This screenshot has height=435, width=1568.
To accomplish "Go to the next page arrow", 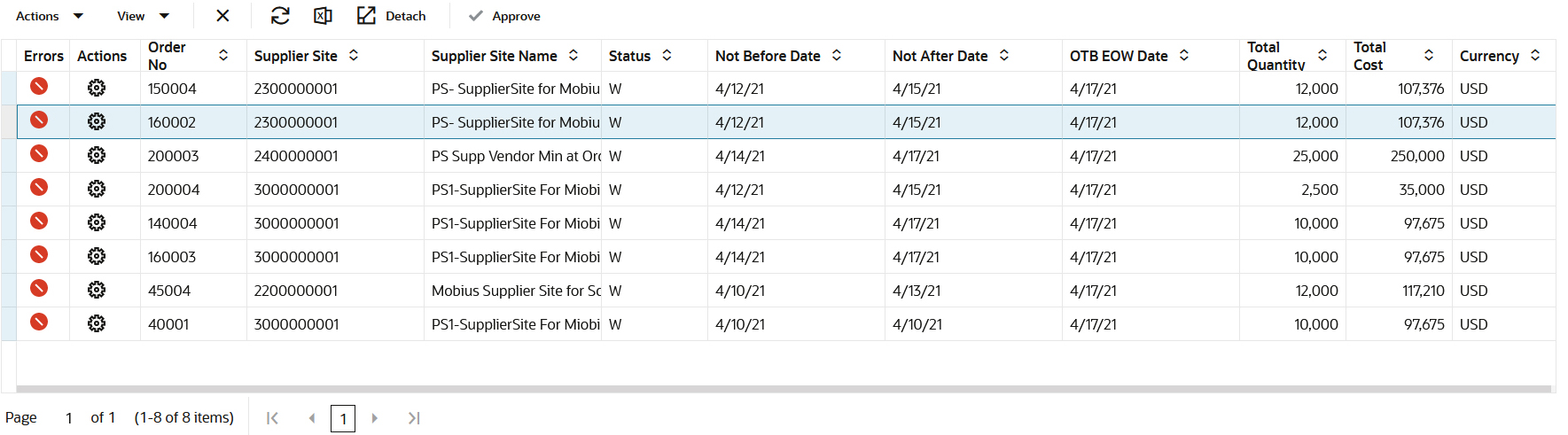I will coord(375,418).
